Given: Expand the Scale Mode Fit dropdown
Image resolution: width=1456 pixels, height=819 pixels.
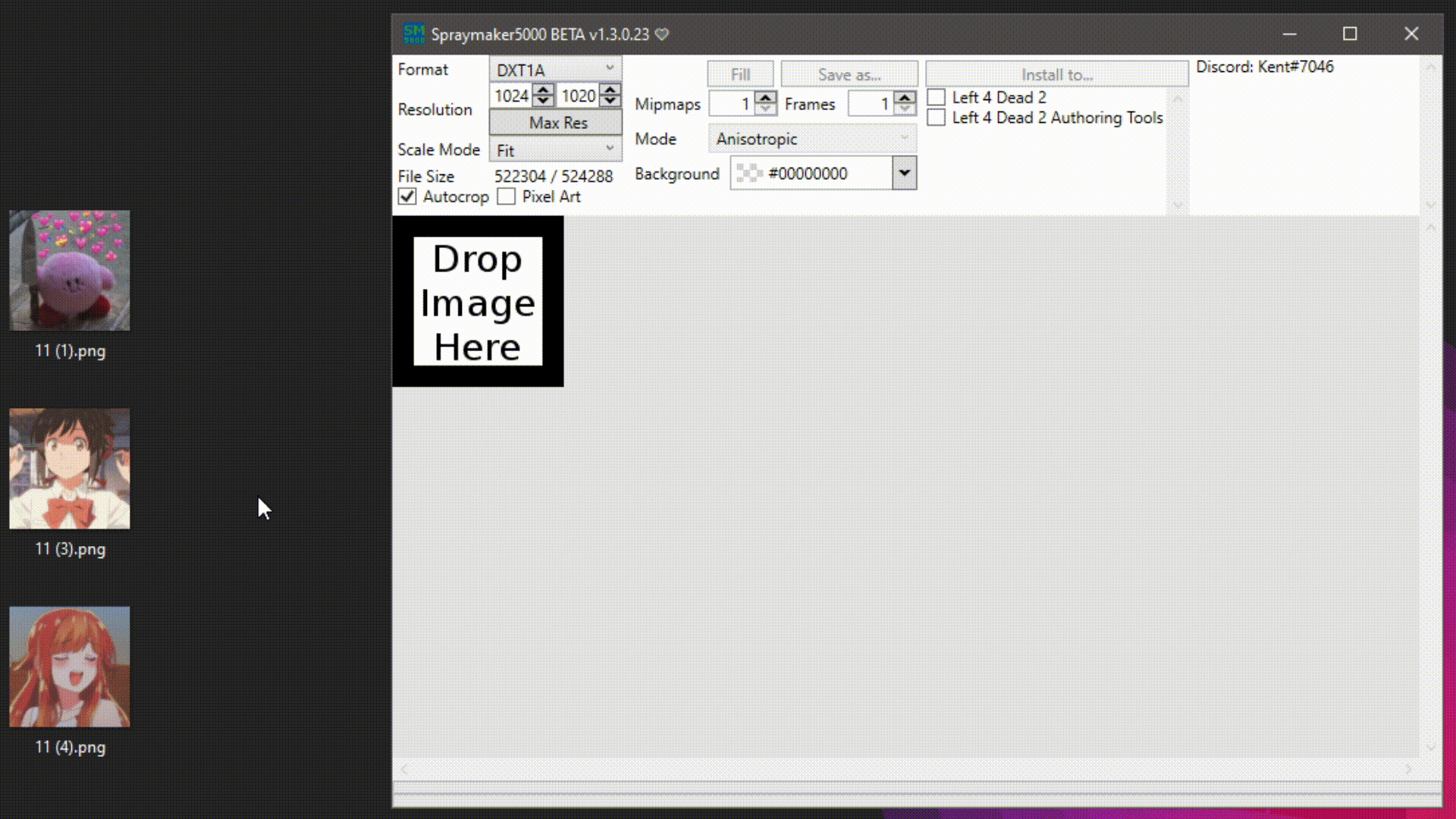Looking at the screenshot, I should click(555, 150).
